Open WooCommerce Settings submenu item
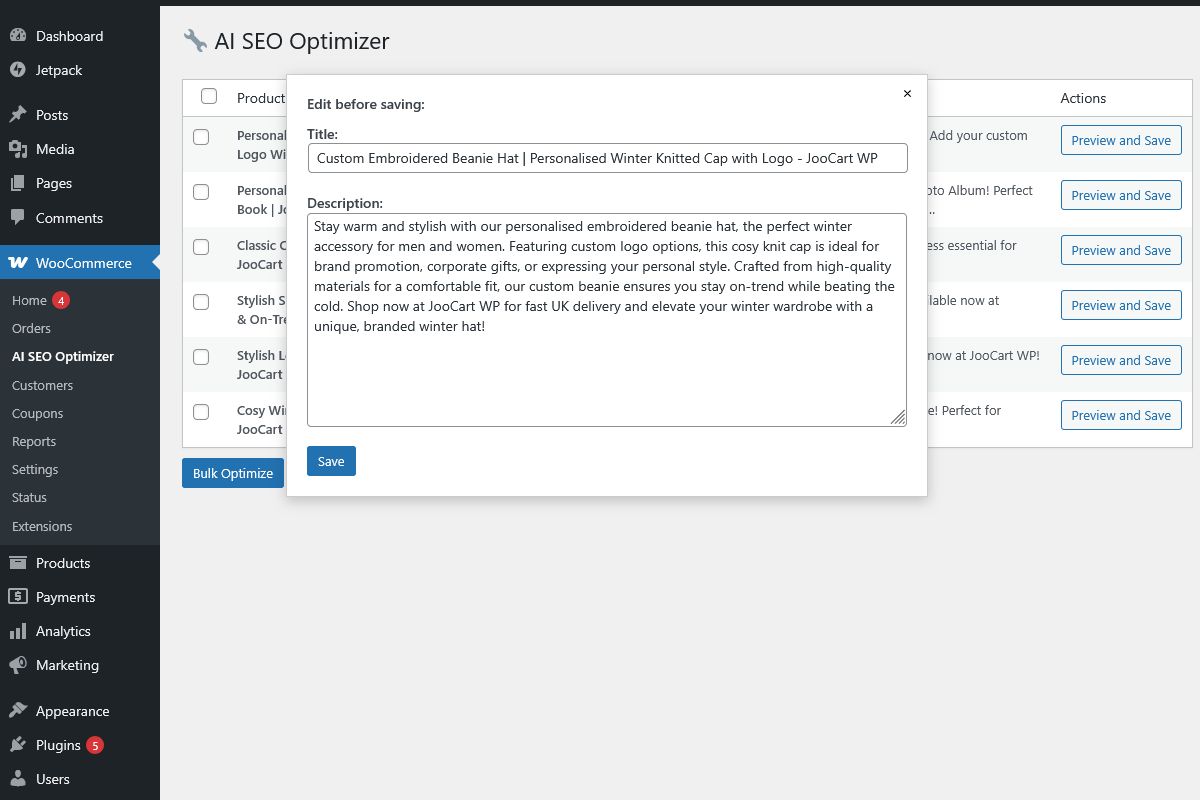This screenshot has height=800, width=1200. click(35, 469)
